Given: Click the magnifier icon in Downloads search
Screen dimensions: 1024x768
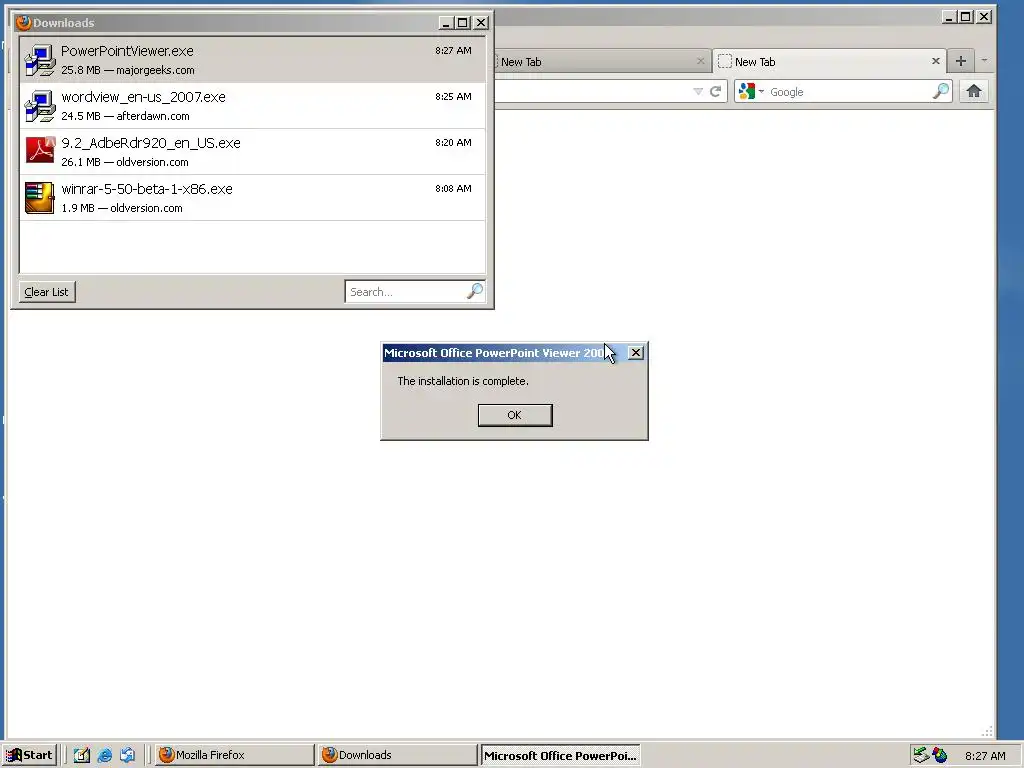Looking at the screenshot, I should tap(475, 291).
